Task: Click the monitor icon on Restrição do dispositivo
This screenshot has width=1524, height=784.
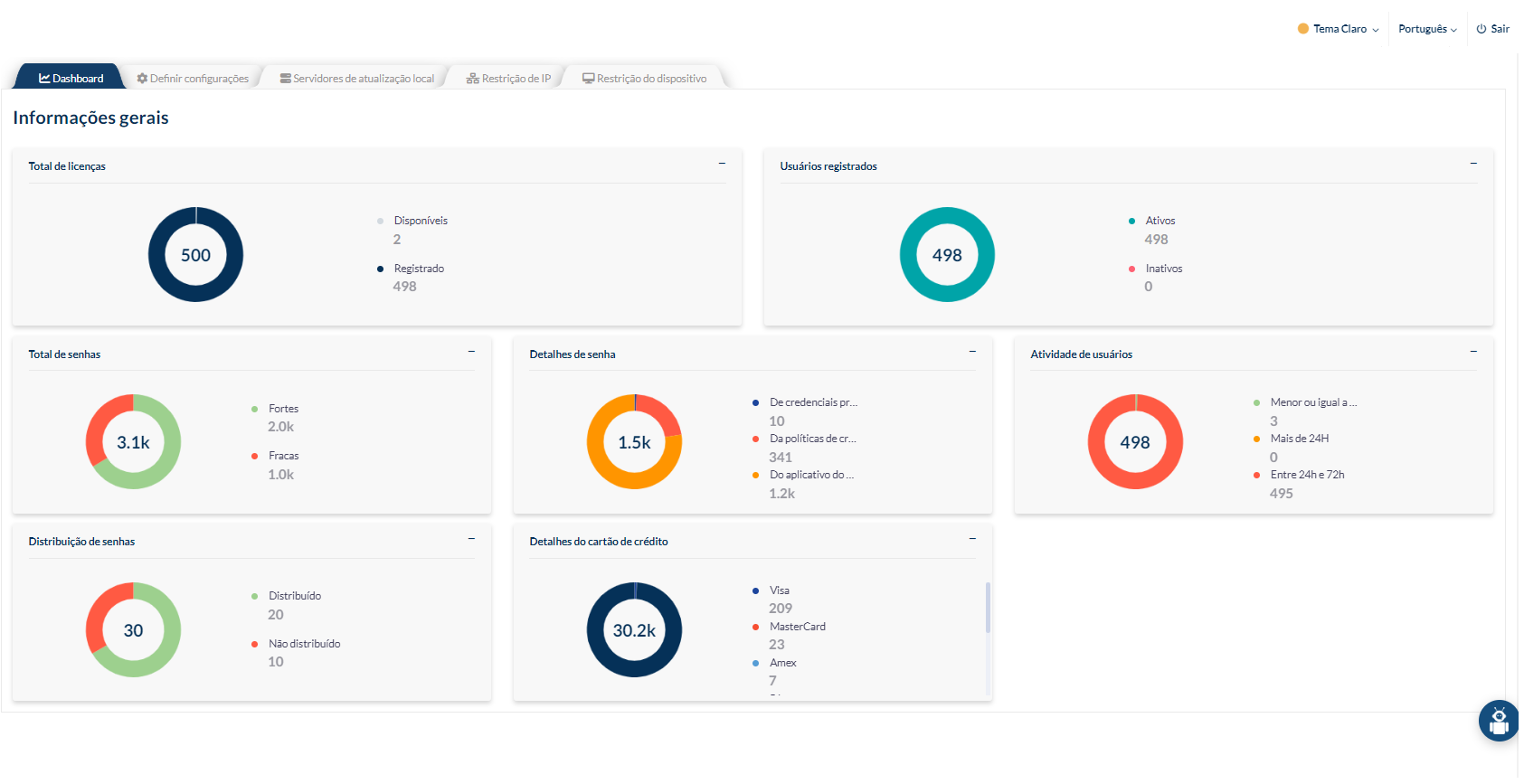Action: click(588, 79)
